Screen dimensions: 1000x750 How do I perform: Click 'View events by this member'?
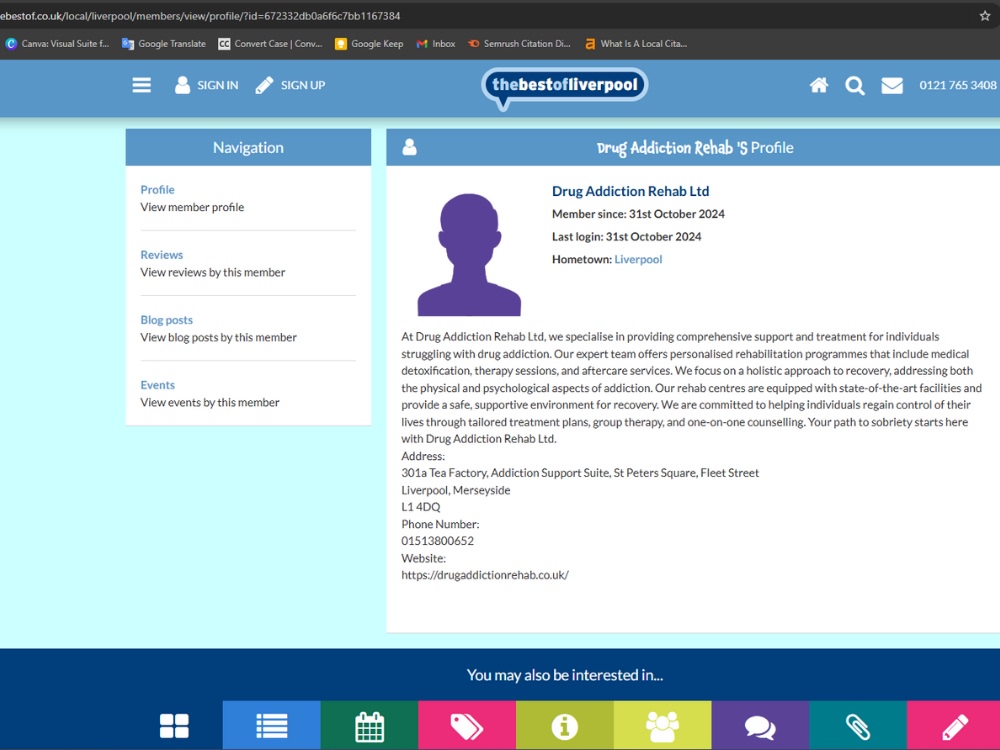(x=210, y=402)
